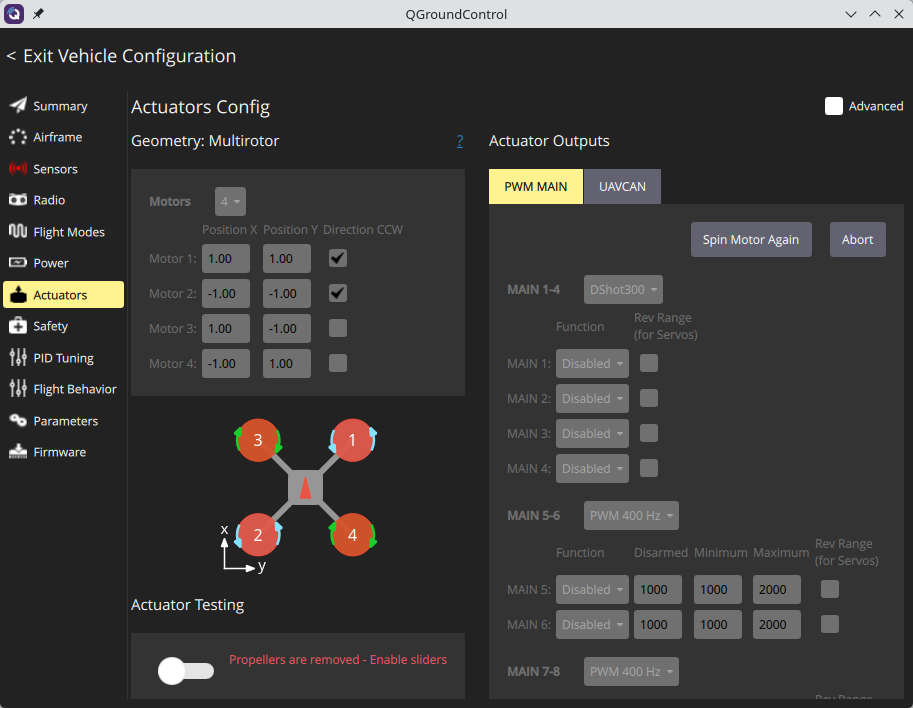913x708 pixels.
Task: Select the Sensors signal icon
Action: click(18, 169)
